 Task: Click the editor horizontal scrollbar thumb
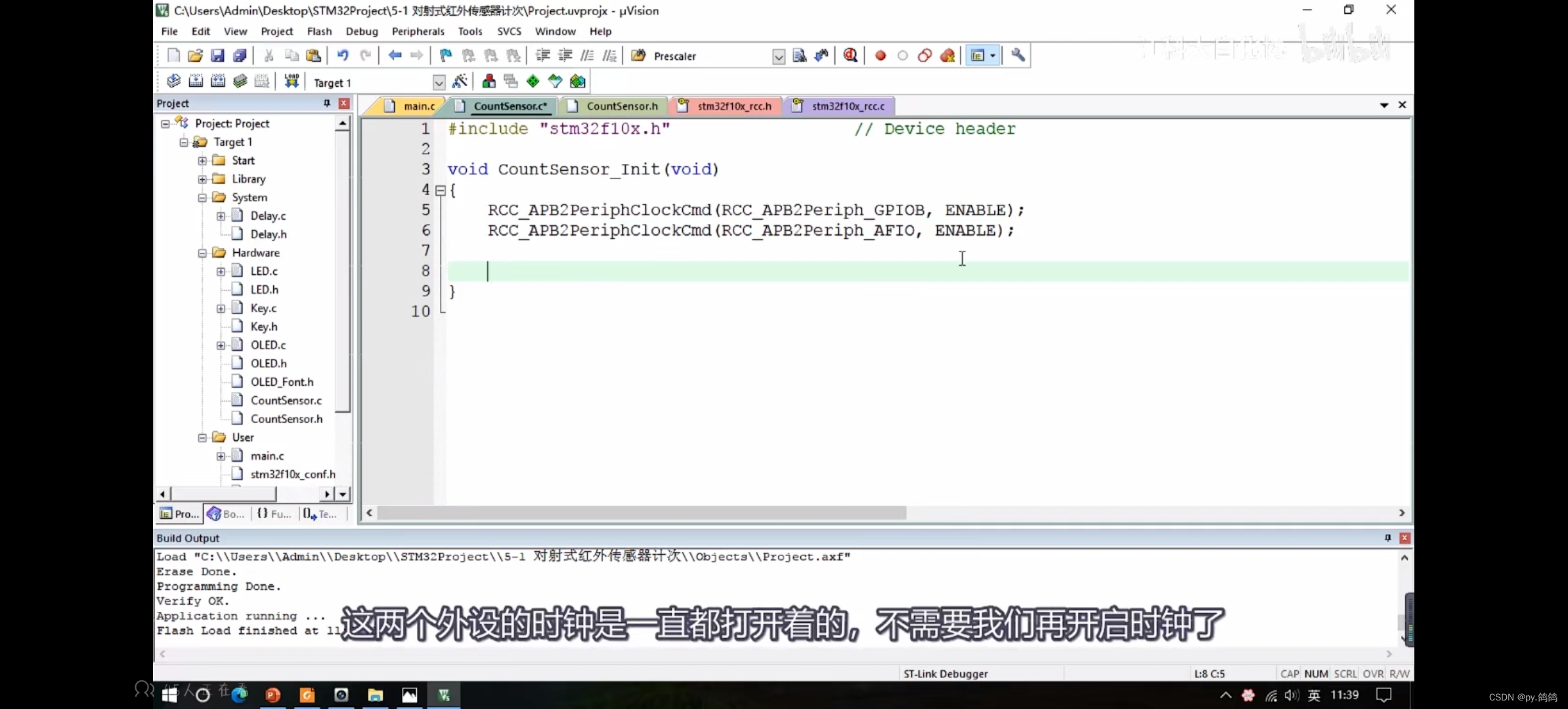point(642,513)
